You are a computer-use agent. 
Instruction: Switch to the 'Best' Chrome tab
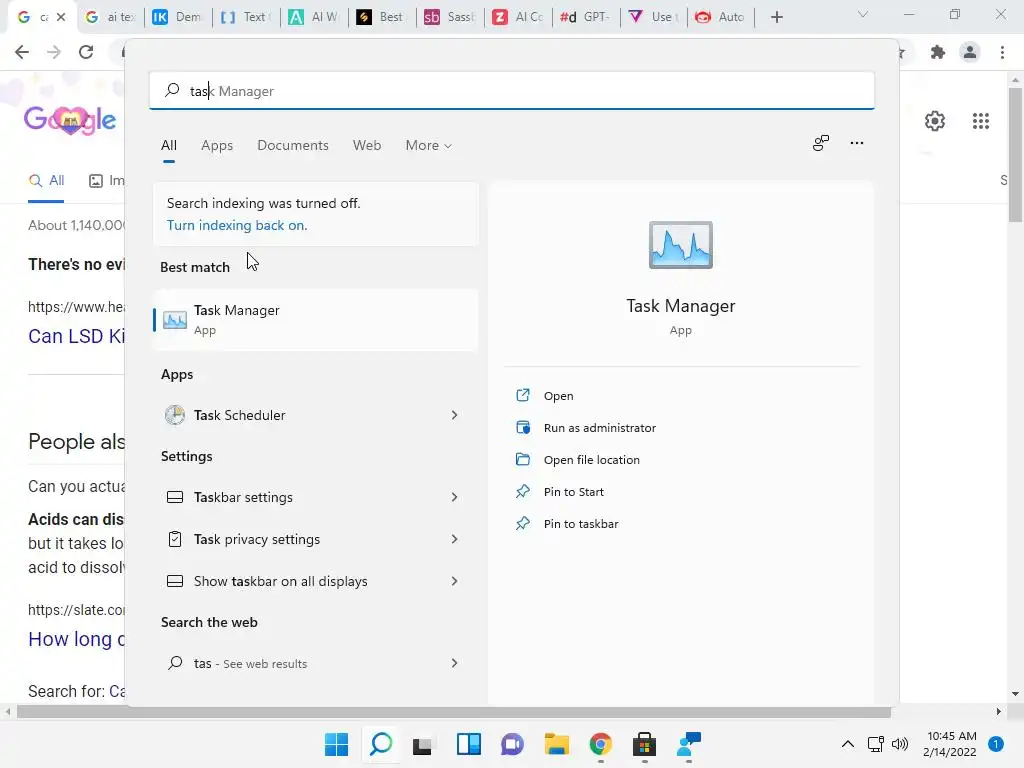(x=381, y=17)
